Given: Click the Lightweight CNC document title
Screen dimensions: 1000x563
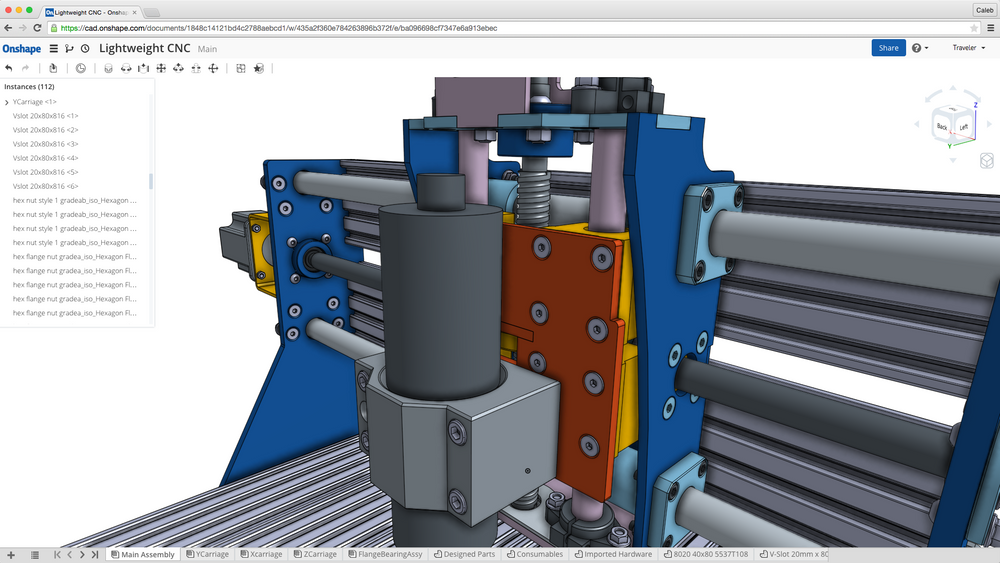Looking at the screenshot, I should [145, 48].
